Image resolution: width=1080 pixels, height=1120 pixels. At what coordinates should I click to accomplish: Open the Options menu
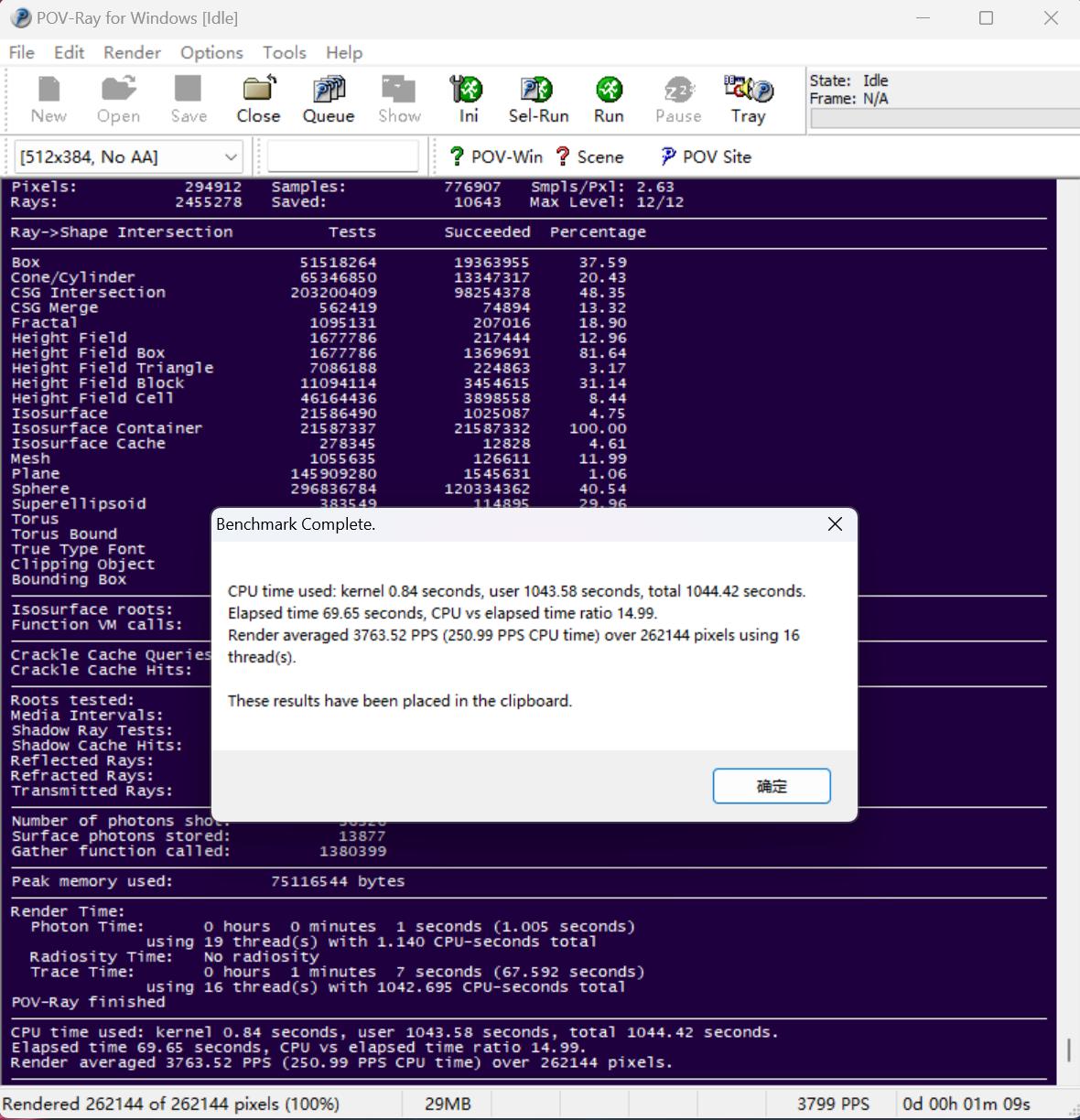[x=211, y=52]
